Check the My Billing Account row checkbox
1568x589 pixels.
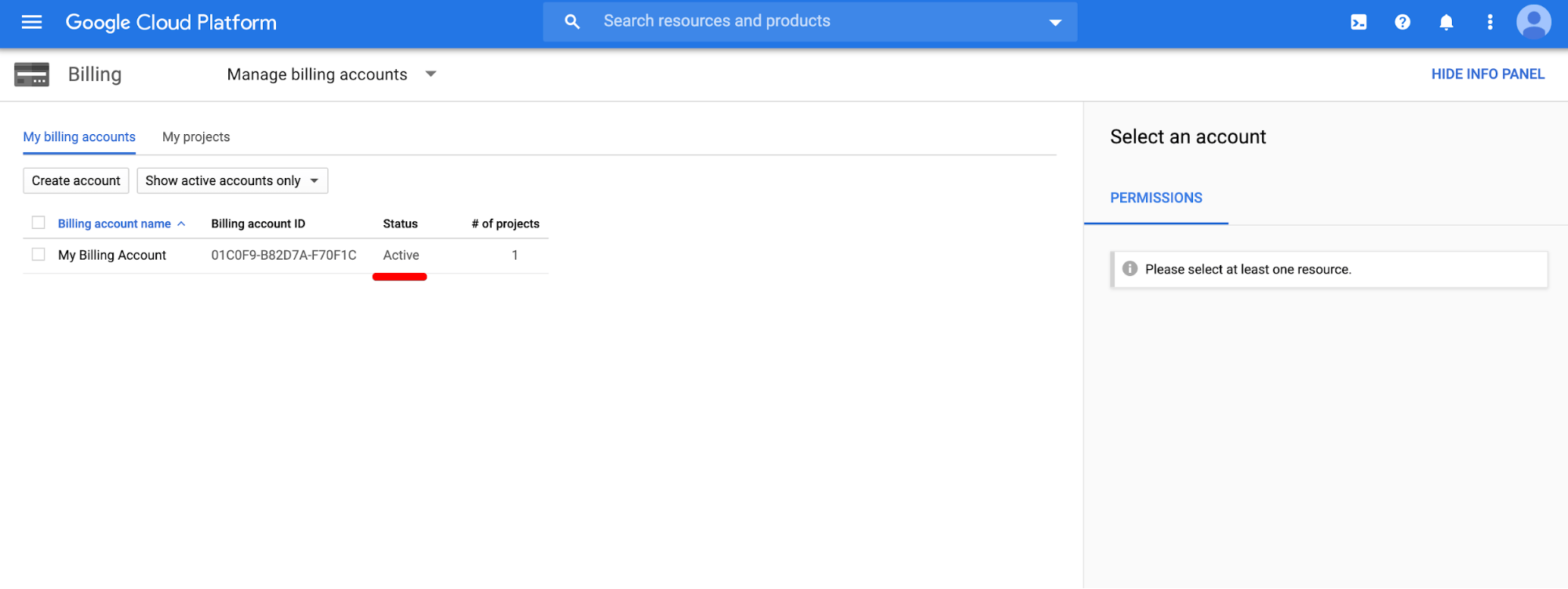(38, 254)
